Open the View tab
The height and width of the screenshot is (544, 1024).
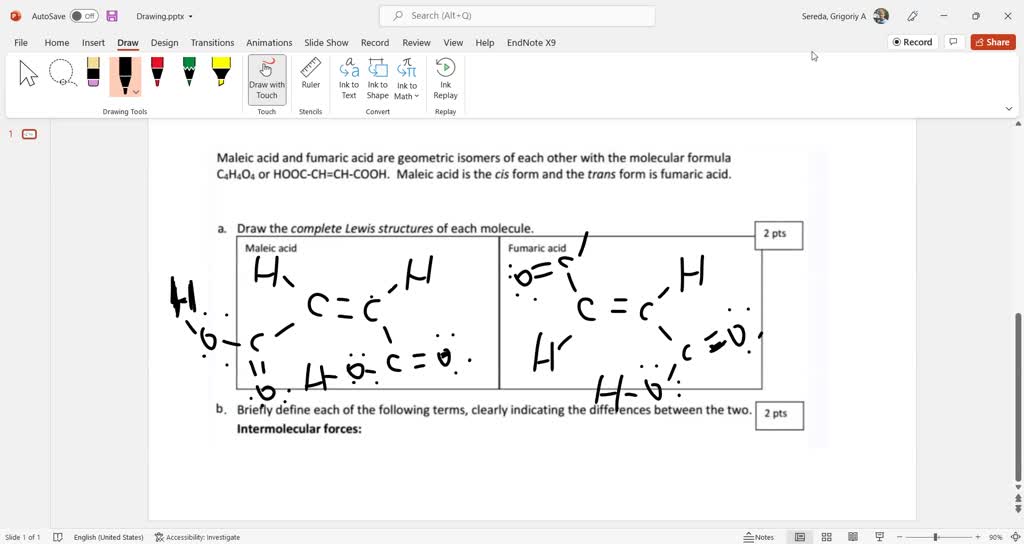453,42
